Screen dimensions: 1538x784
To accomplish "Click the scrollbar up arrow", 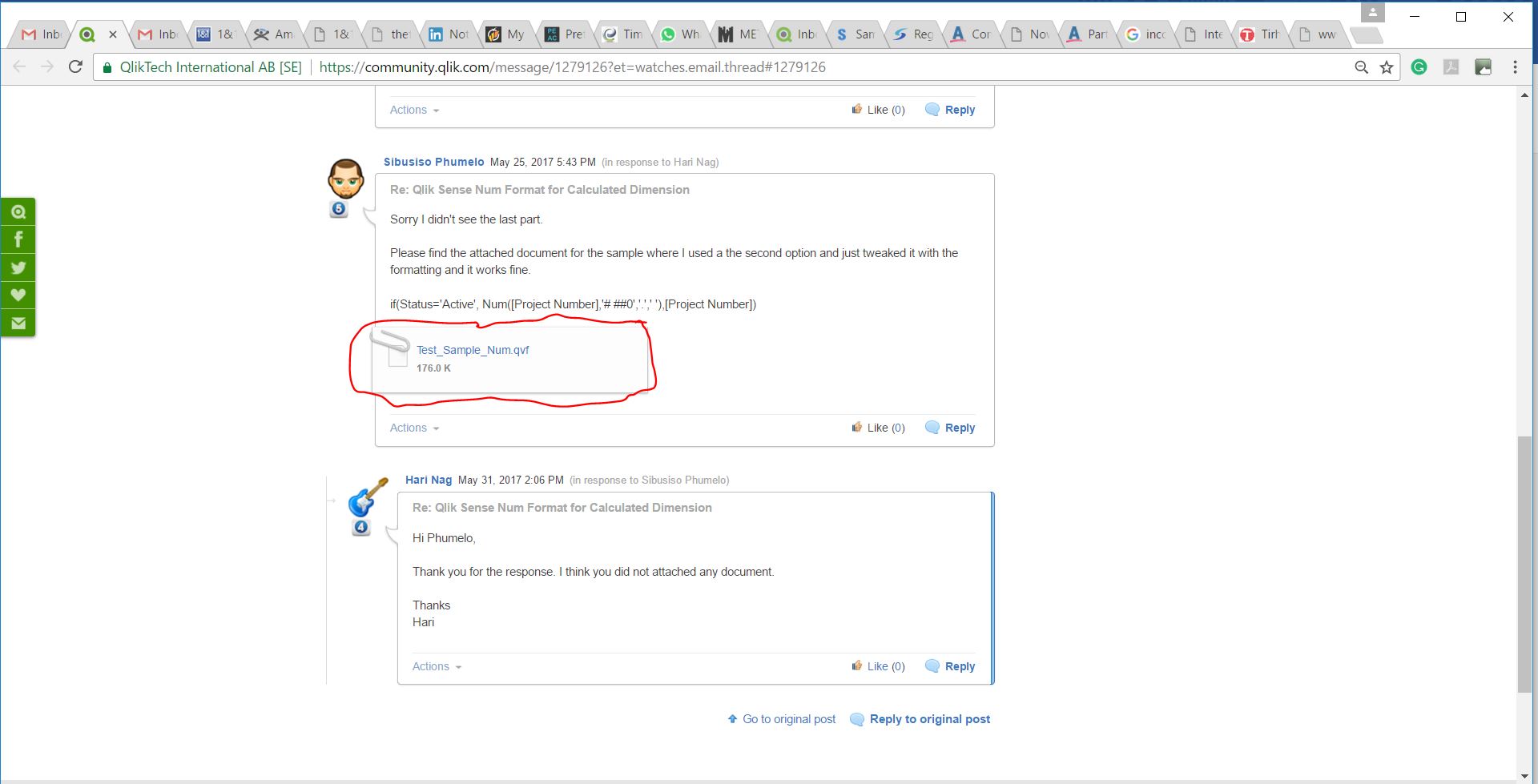I will click(x=1524, y=94).
